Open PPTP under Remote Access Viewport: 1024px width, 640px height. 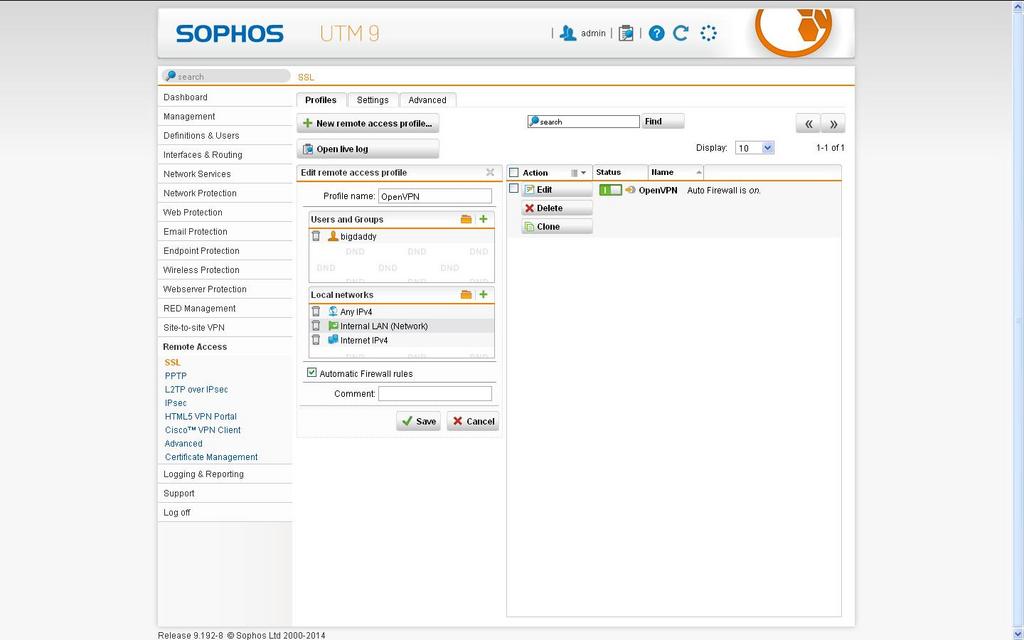[x=176, y=376]
